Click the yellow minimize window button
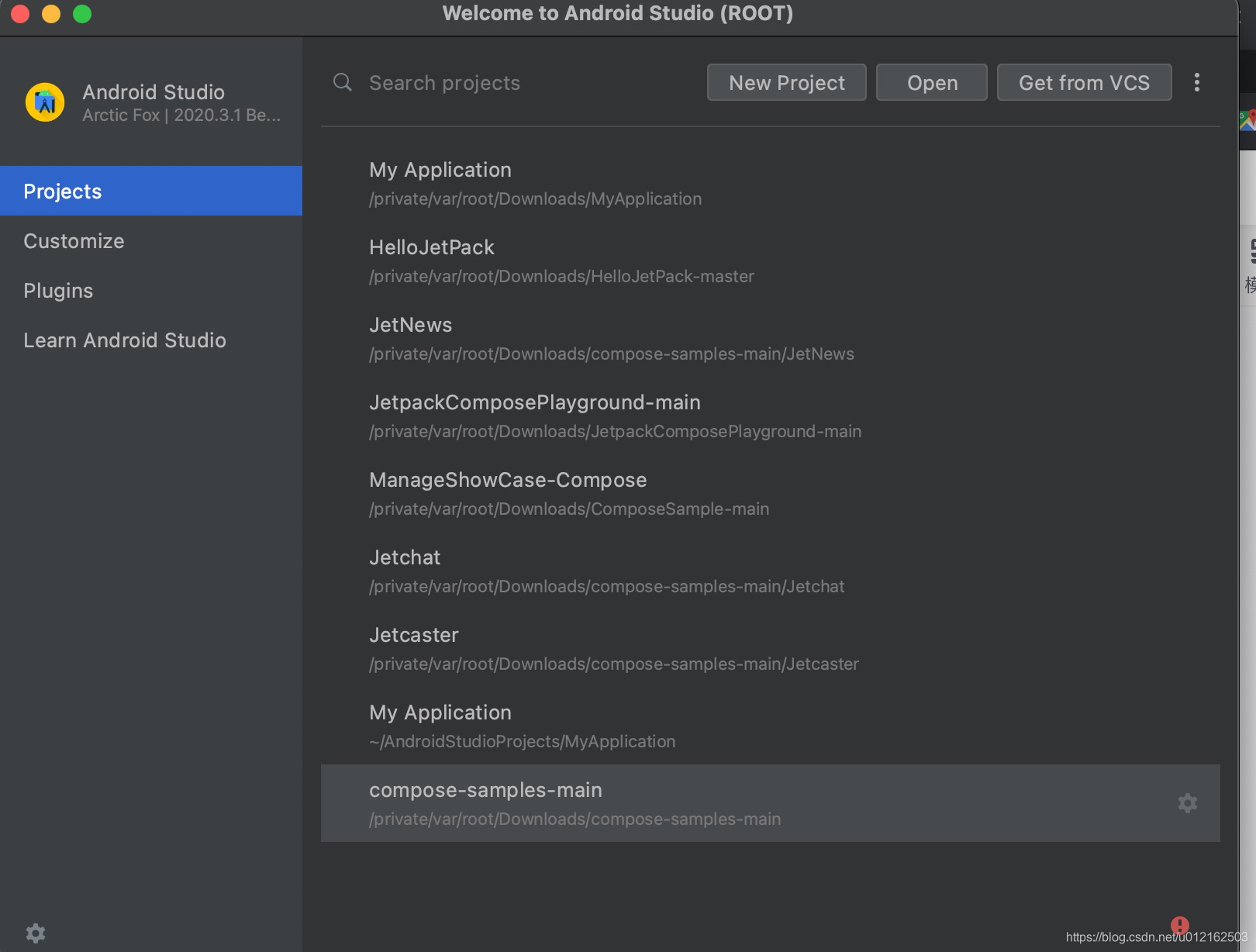1256x952 pixels. (x=51, y=14)
